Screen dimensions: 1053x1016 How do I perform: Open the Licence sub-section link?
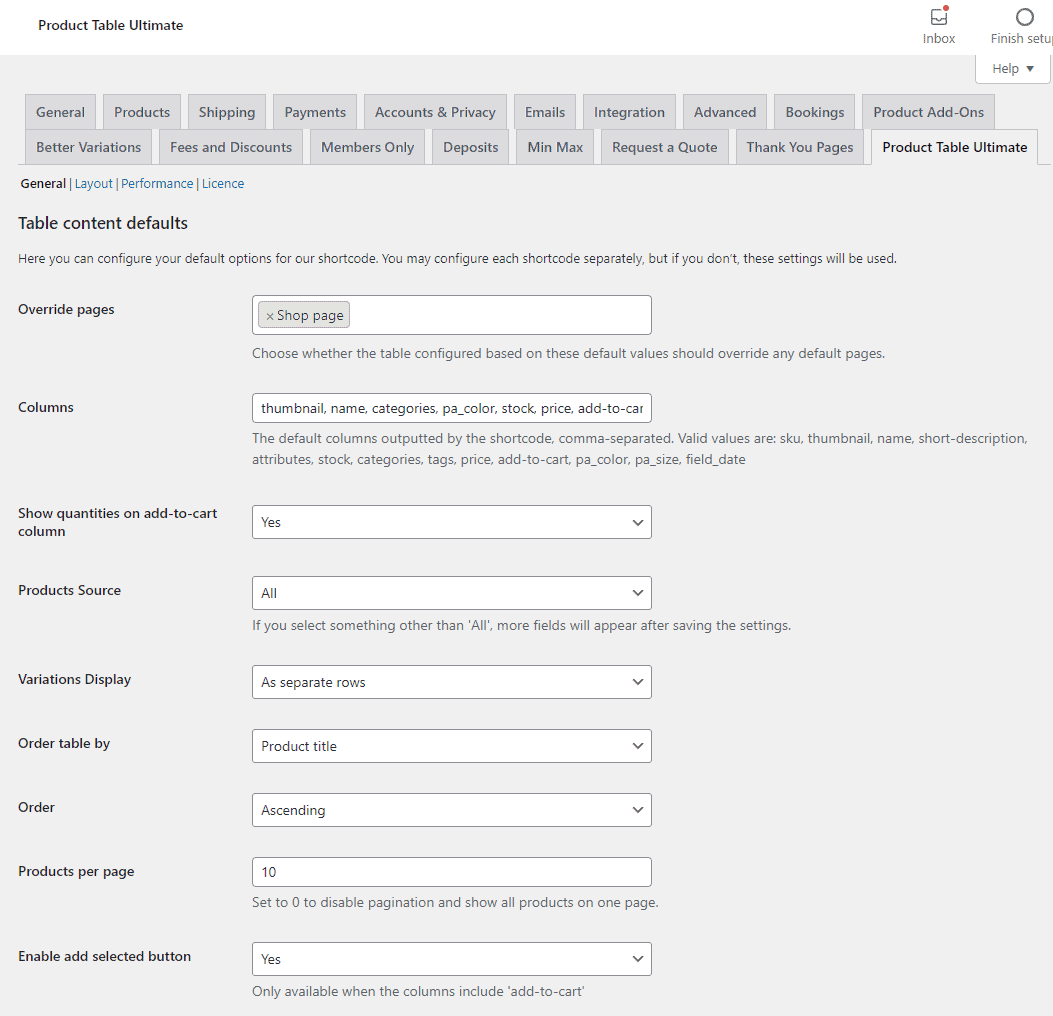click(x=223, y=183)
